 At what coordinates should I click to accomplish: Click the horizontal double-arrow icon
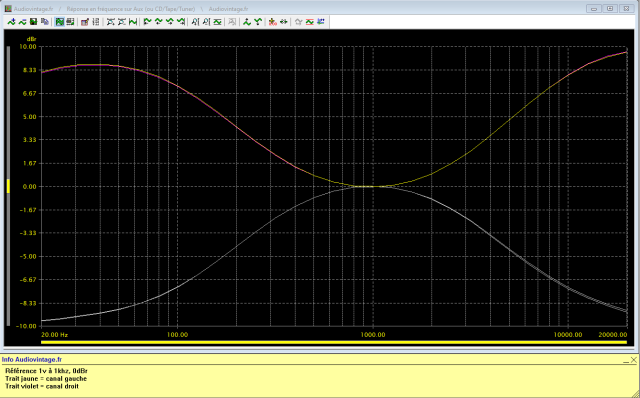click(284, 22)
